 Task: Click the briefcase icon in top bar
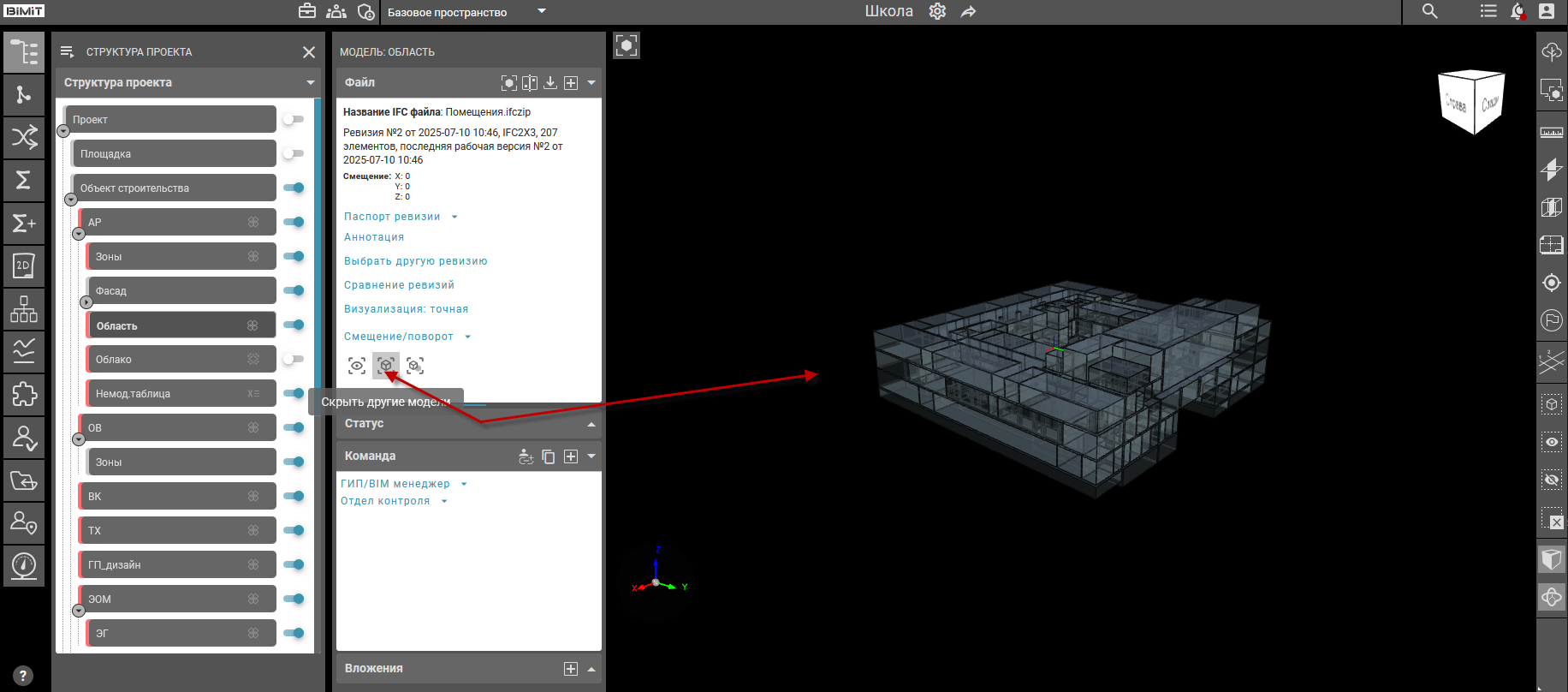(x=307, y=11)
